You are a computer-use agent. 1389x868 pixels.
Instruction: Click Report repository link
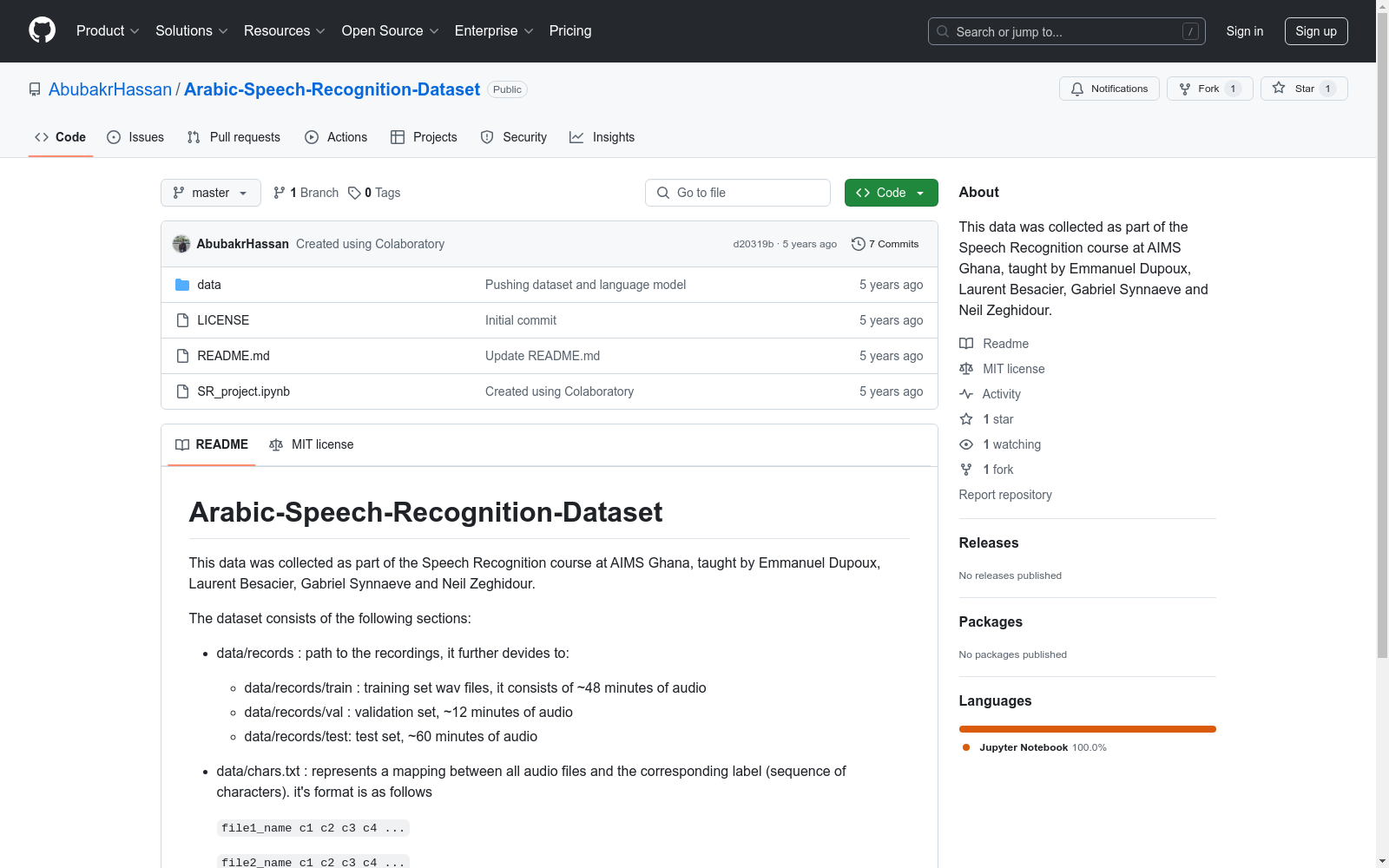click(x=1005, y=495)
